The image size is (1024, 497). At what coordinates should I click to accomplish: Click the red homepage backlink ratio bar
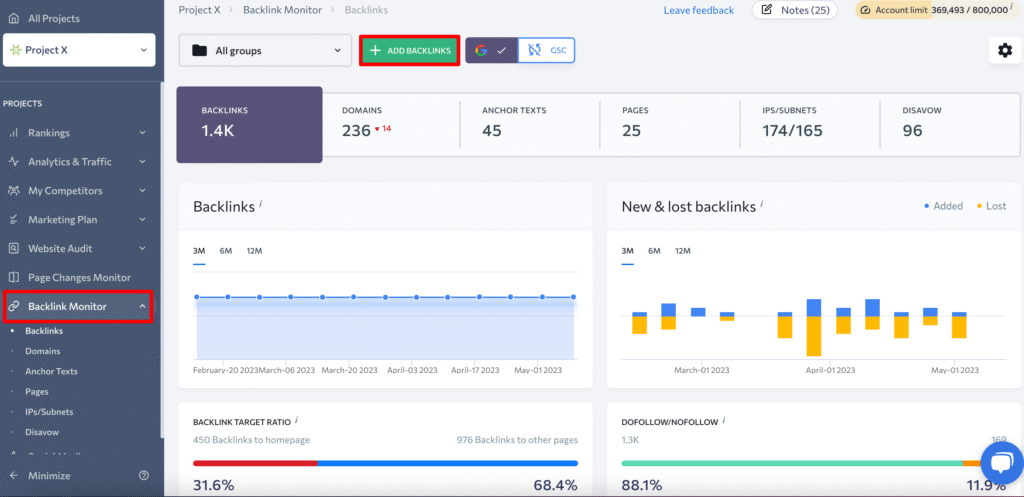[254, 463]
